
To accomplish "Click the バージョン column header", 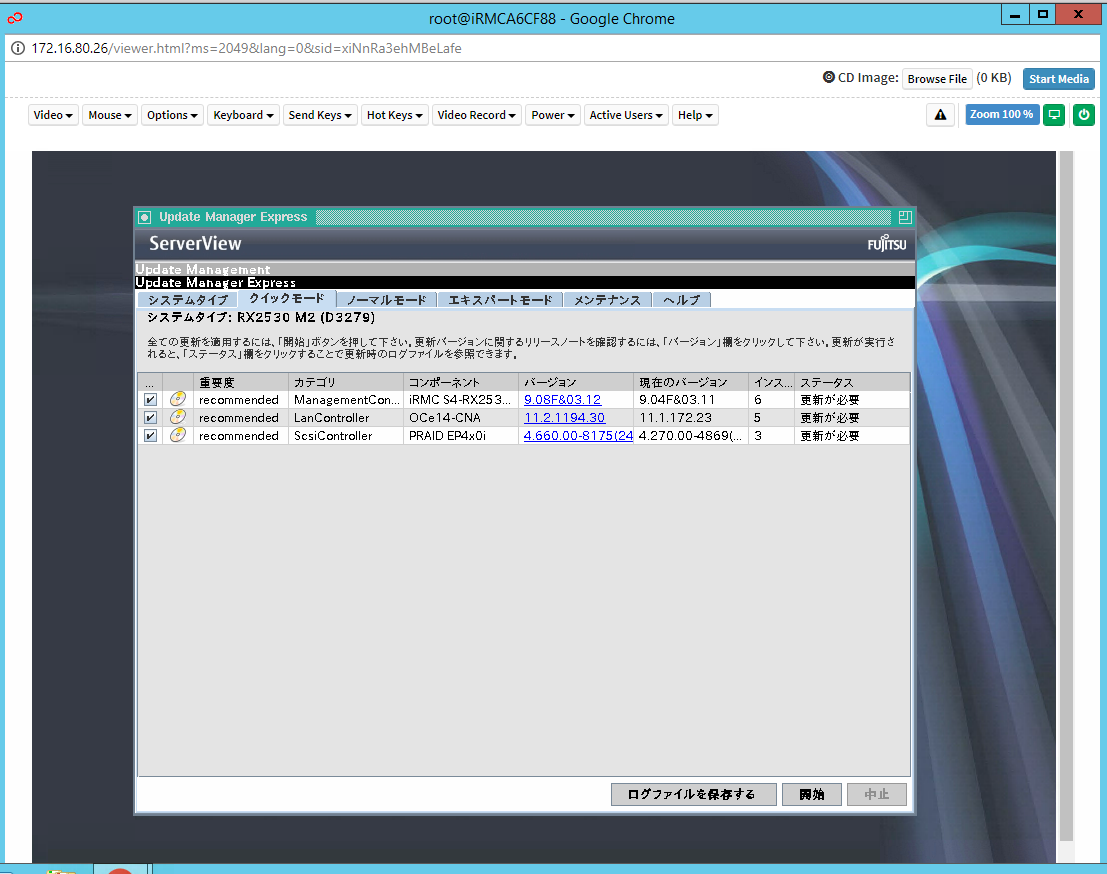I will point(576,382).
